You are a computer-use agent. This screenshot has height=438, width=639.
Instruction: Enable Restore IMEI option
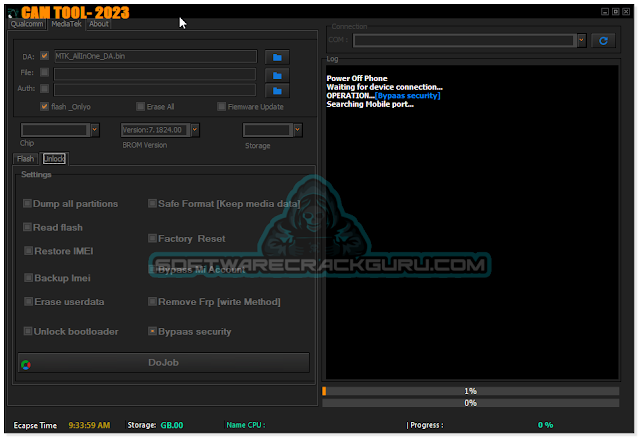(x=28, y=251)
